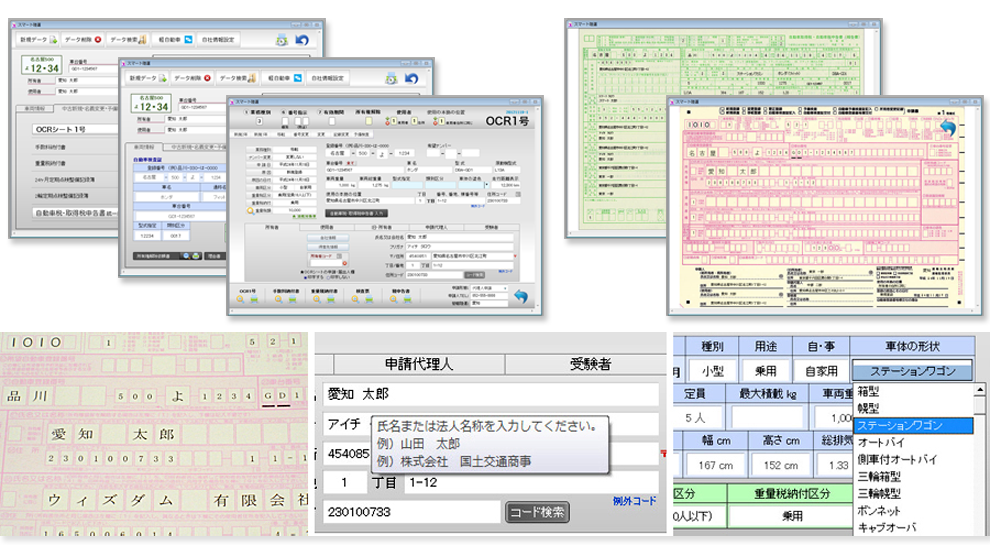990x545 pixels.
Task: Click scrollbar up arrow of 車体の形状 list
Action: pyautogui.click(x=980, y=390)
